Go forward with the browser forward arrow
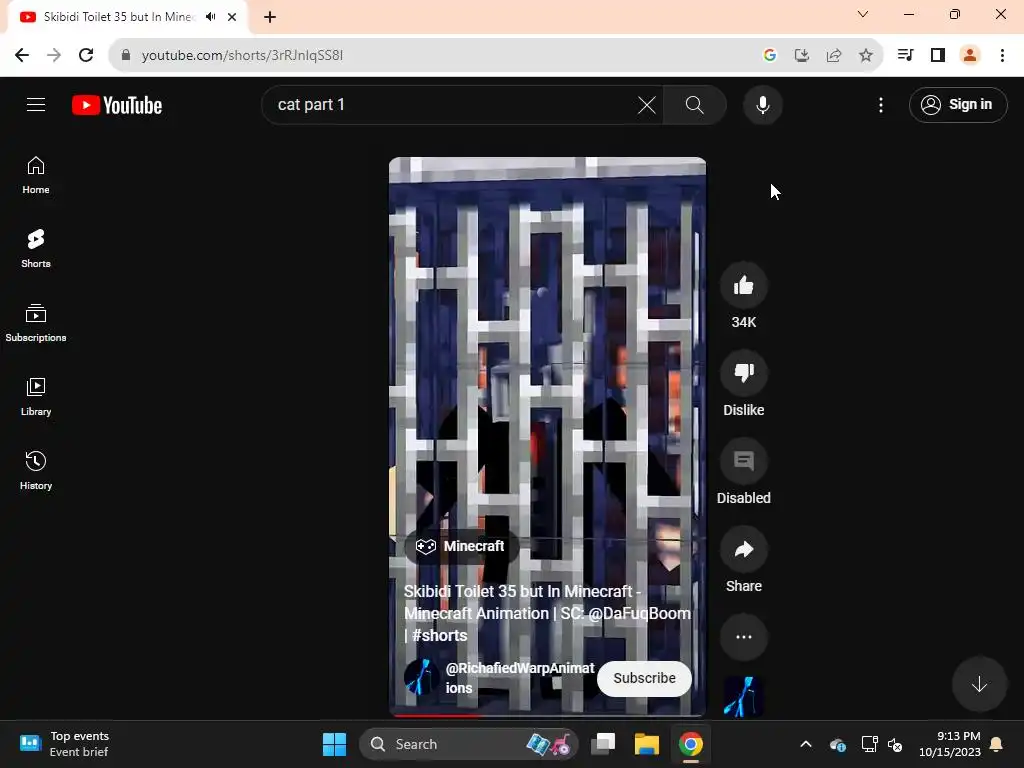The width and height of the screenshot is (1024, 768). (54, 55)
